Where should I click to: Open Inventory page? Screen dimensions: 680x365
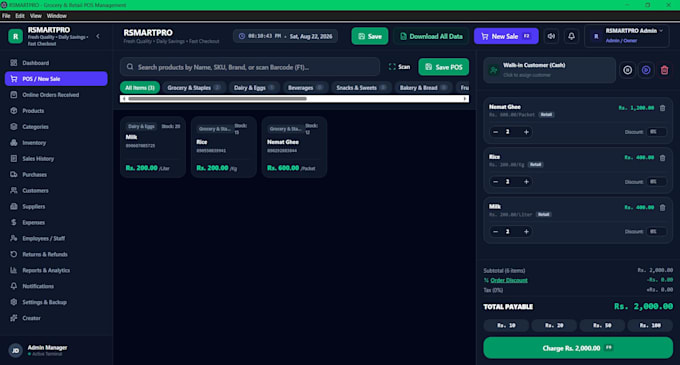point(56,143)
